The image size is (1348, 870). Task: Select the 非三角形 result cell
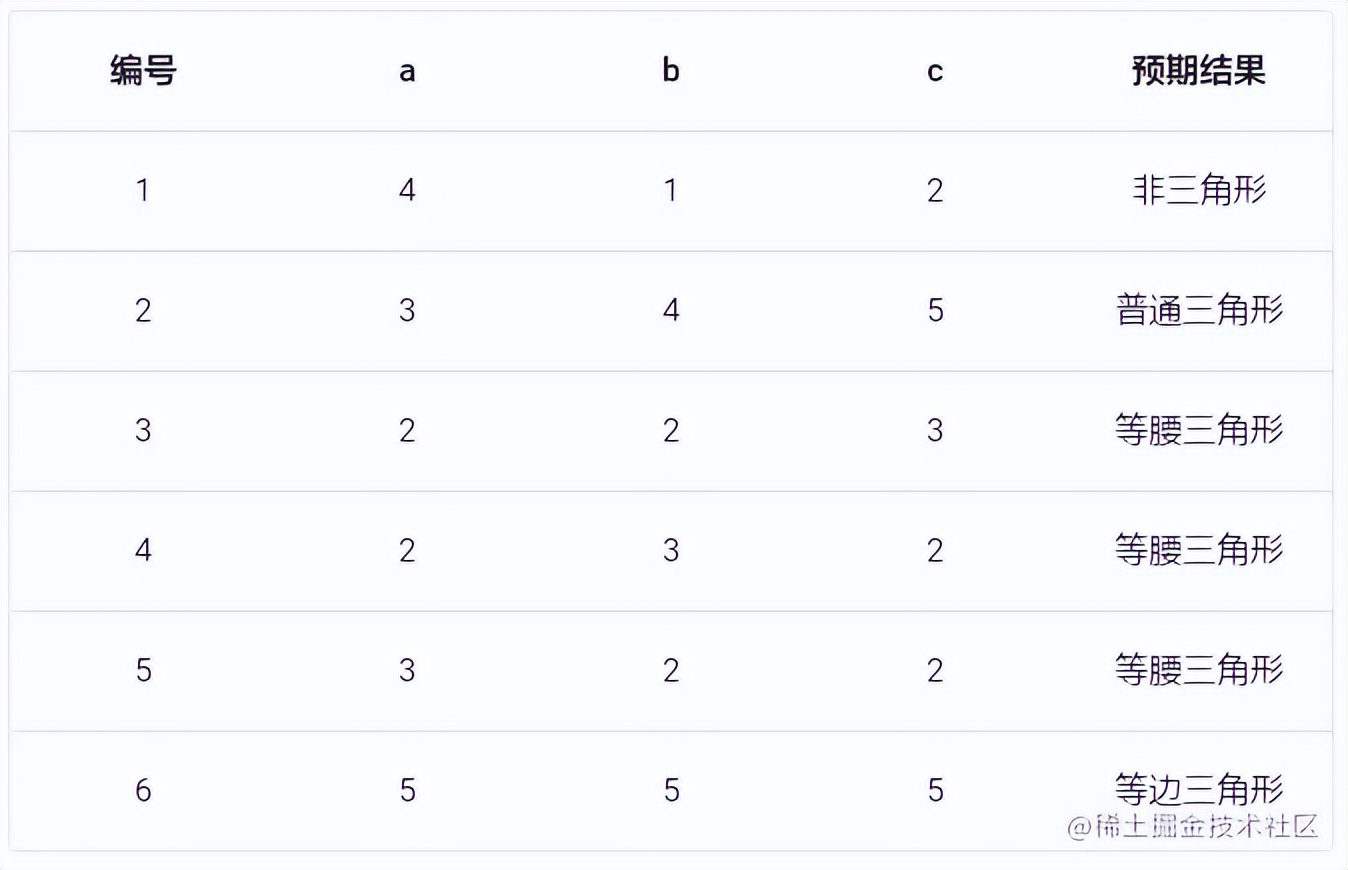tap(1198, 190)
